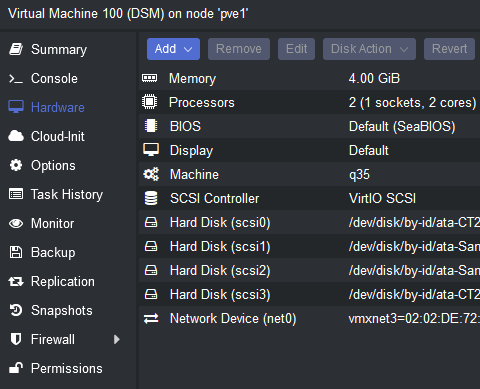
Task: Select 'Hard Disk (scsi3)' label
Action: pyautogui.click(x=220, y=295)
